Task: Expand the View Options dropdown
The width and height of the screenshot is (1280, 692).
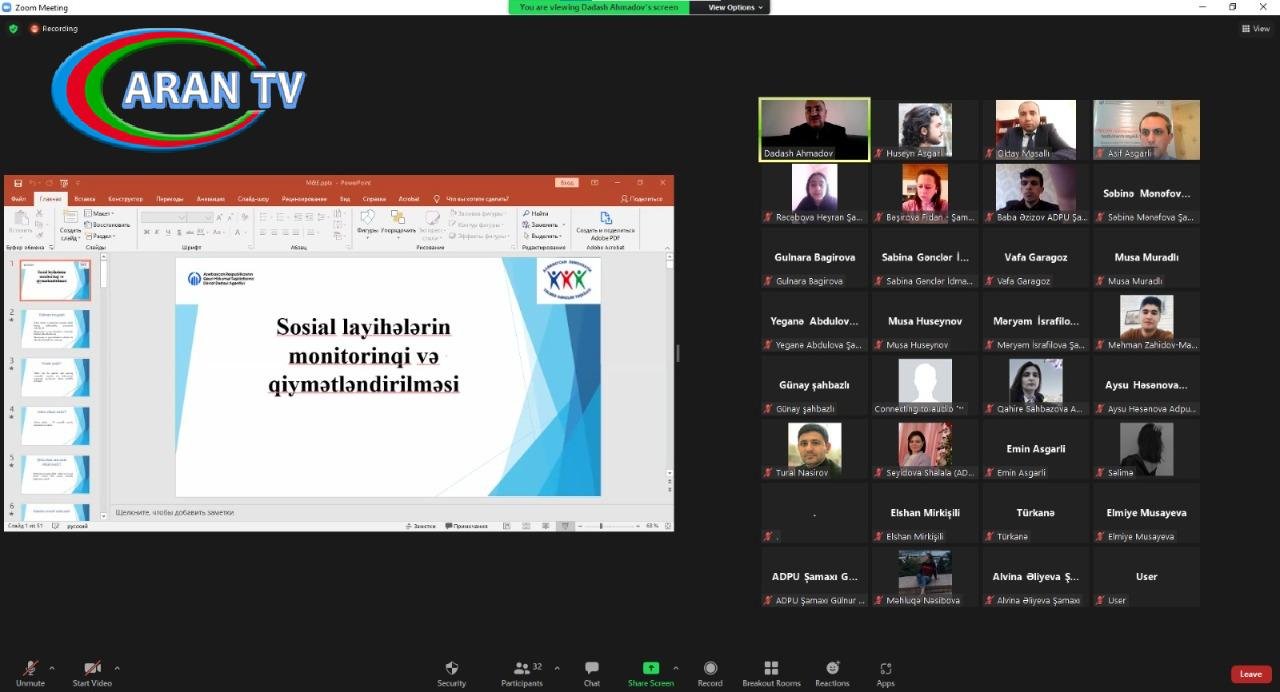Action: click(x=735, y=7)
